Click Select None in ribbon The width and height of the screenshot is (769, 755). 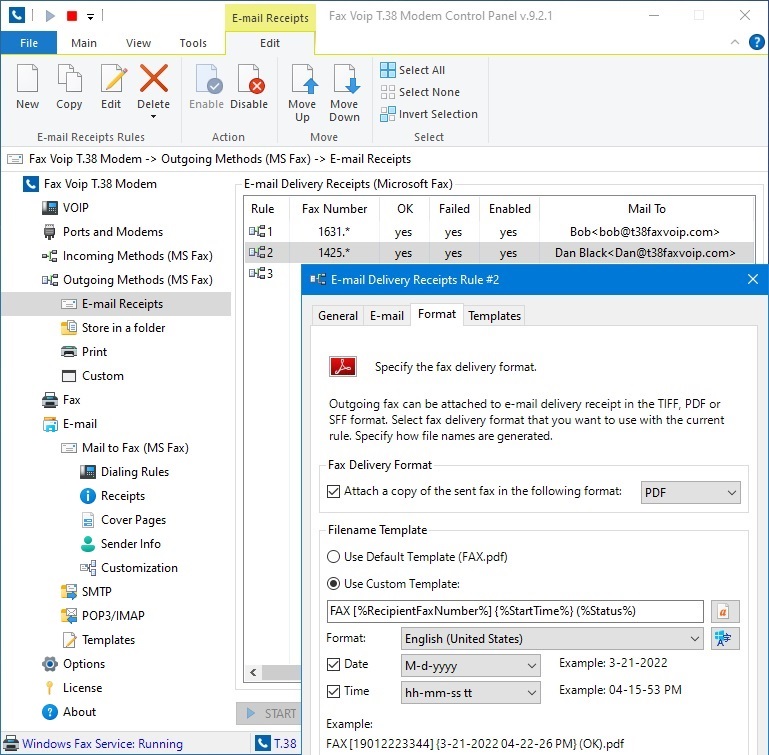[x=420, y=92]
